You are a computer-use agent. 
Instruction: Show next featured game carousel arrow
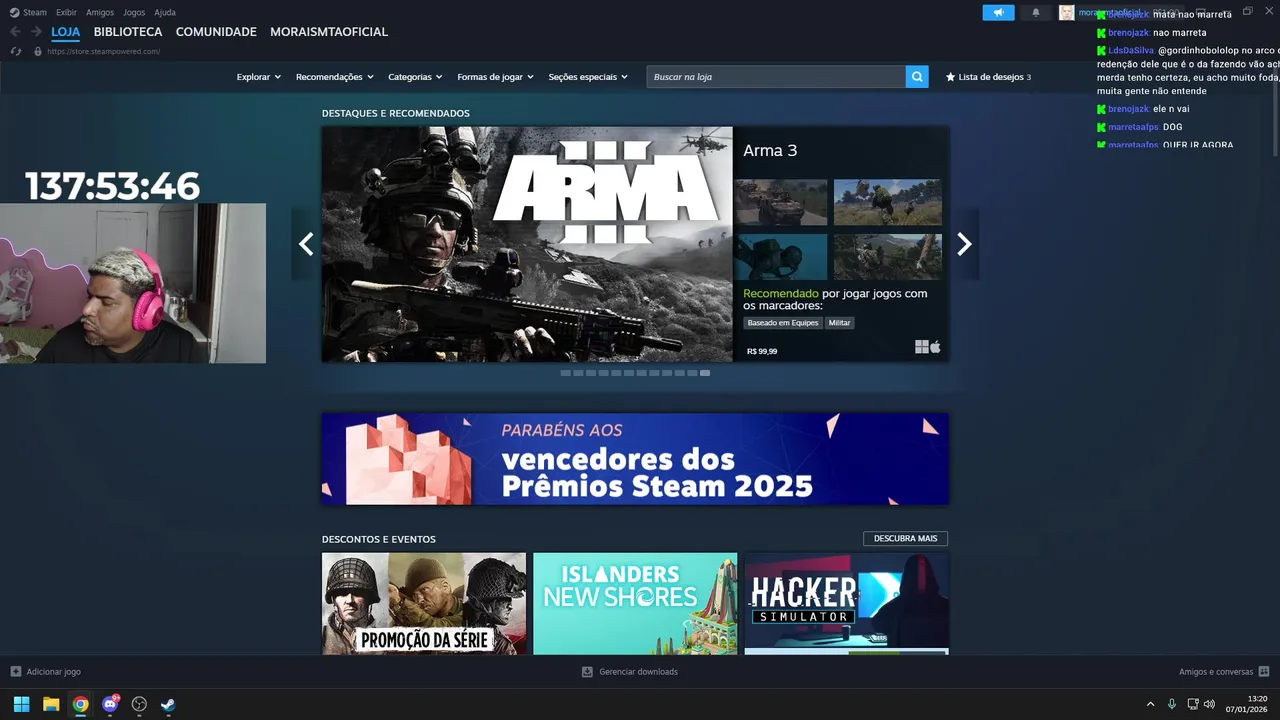(x=964, y=244)
